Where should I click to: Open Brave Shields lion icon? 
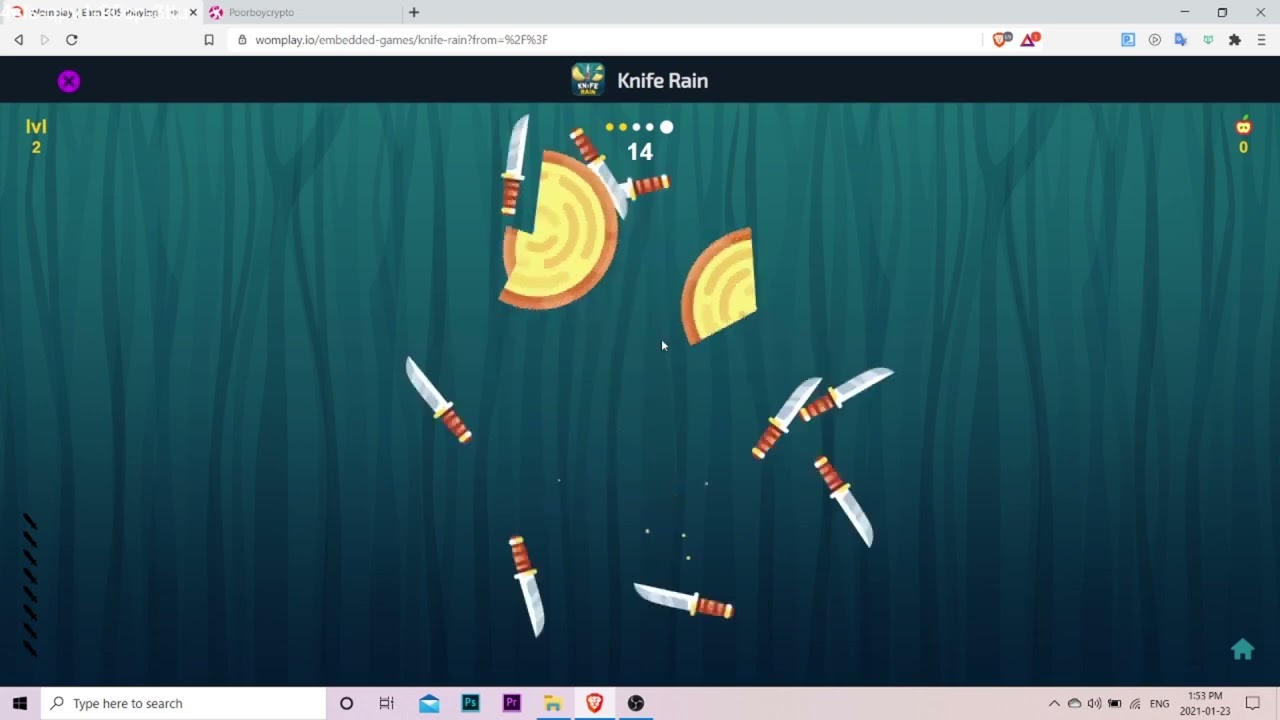pyautogui.click(x=1001, y=40)
